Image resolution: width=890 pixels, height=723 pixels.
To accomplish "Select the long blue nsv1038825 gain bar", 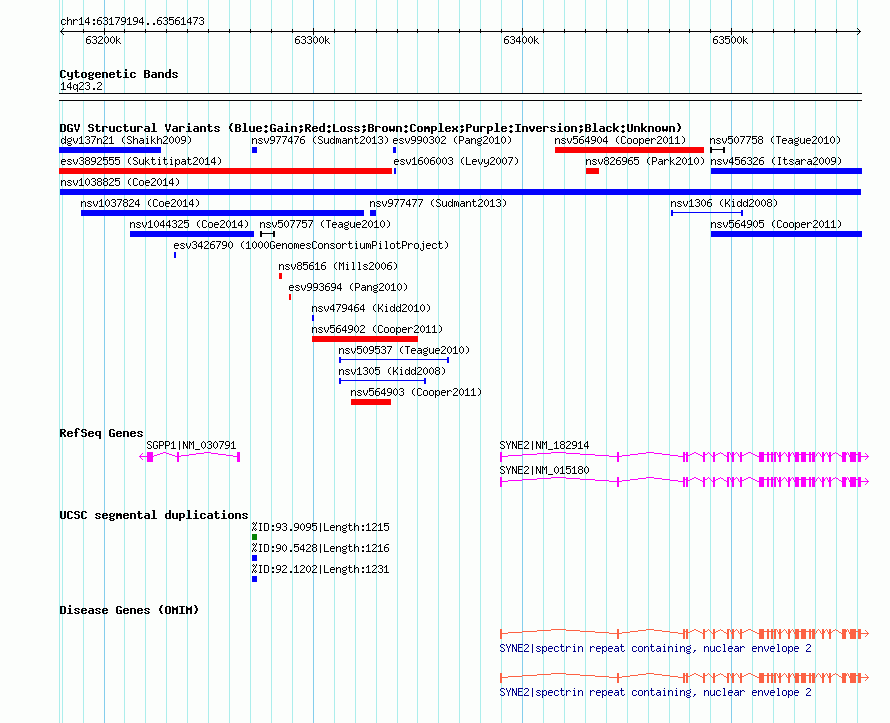I will coord(460,192).
